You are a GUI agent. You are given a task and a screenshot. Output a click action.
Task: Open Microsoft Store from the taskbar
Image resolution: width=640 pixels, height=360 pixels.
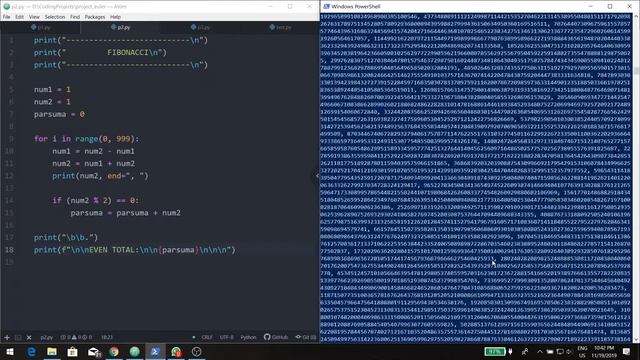coord(73,352)
